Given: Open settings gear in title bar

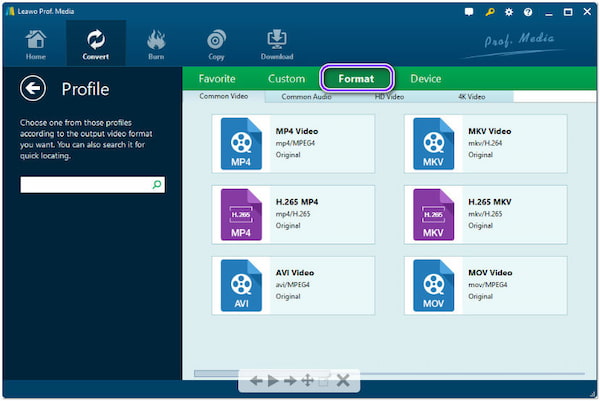Looking at the screenshot, I should point(509,12).
